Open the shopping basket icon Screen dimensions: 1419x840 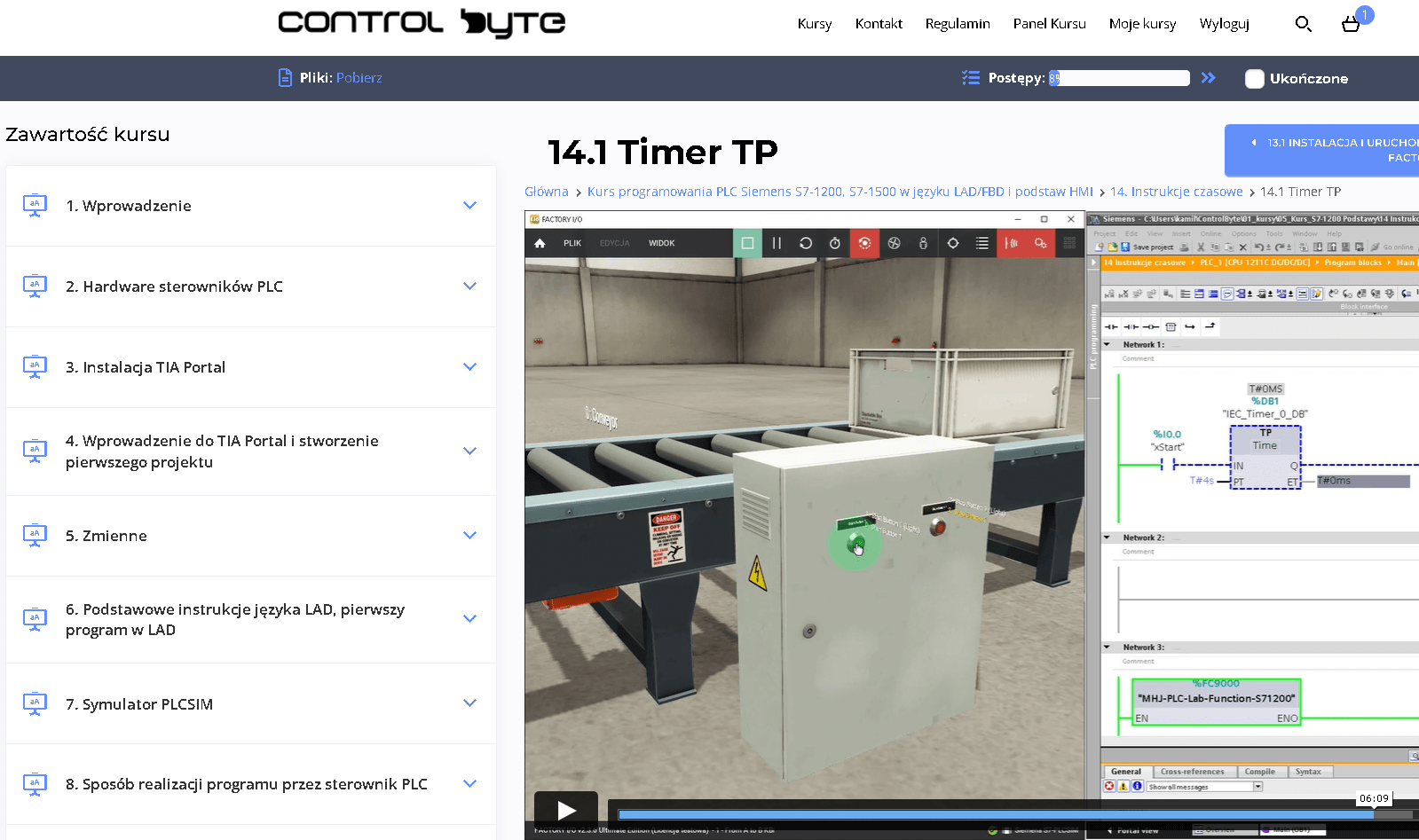pos(1351,24)
